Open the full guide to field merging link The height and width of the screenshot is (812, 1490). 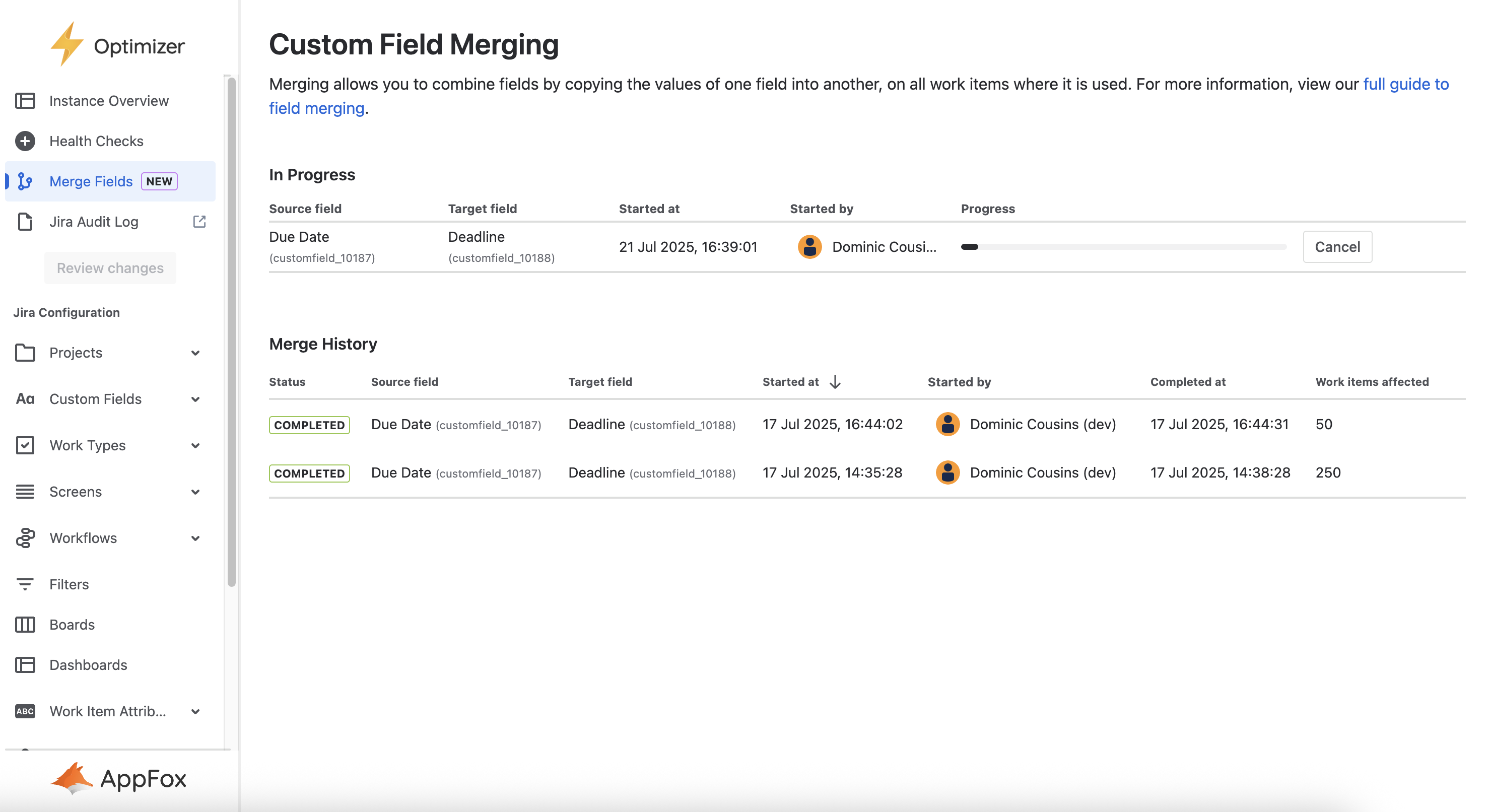pos(1405,85)
